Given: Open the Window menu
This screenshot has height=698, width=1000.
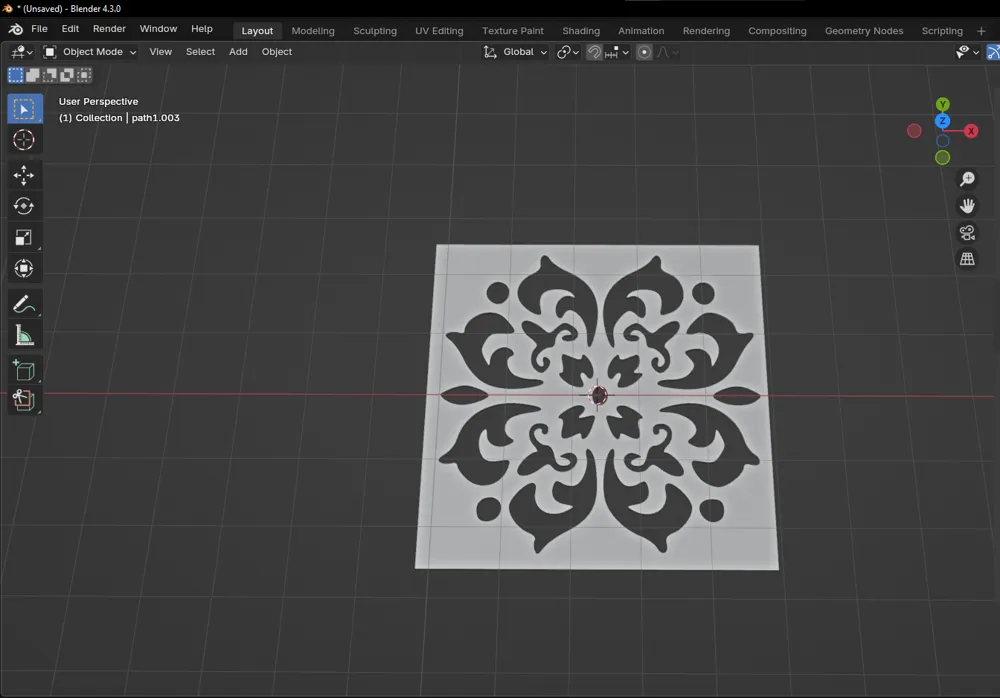Looking at the screenshot, I should point(158,29).
